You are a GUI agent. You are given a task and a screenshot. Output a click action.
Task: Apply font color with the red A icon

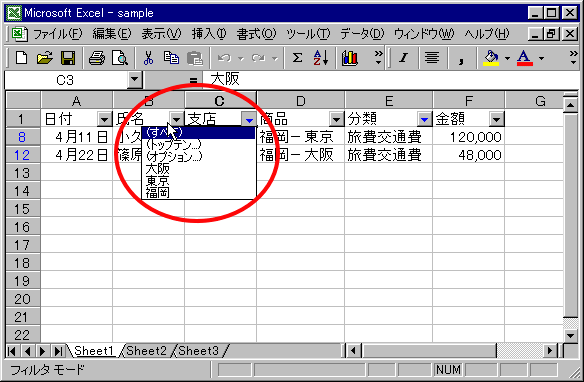(524, 58)
